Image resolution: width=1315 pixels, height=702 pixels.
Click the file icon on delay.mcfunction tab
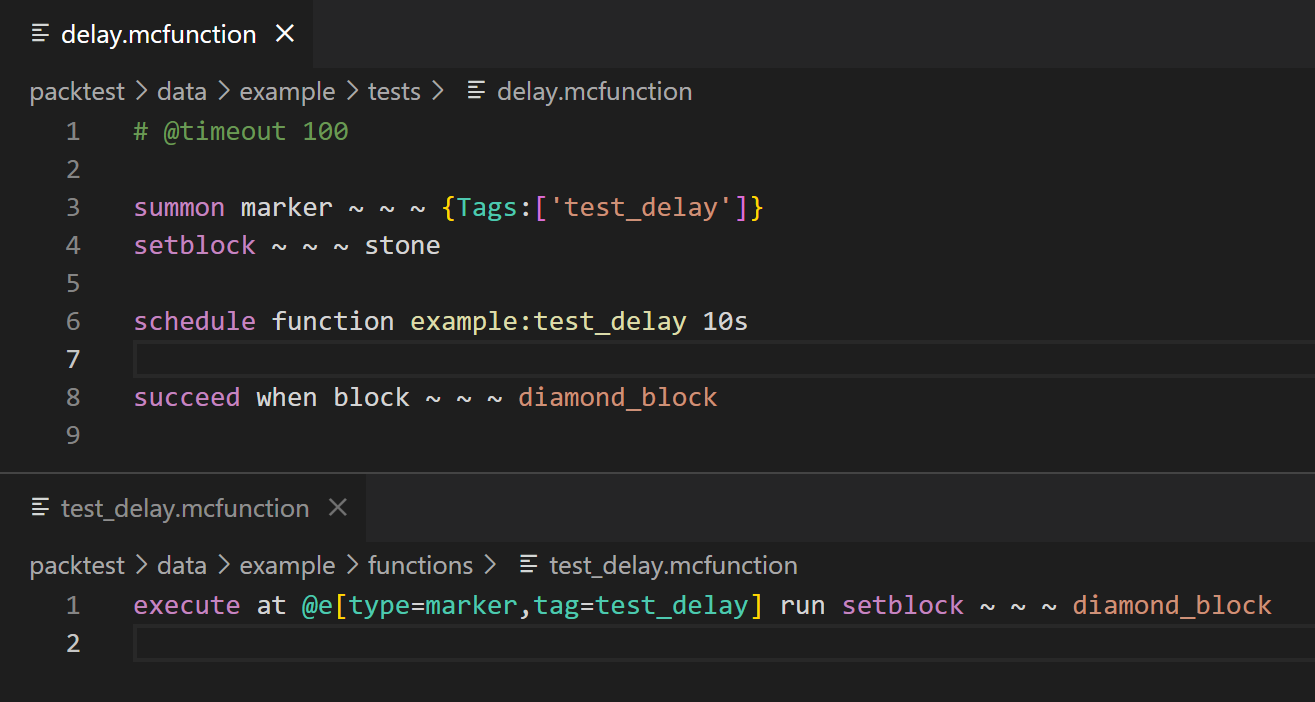(x=39, y=33)
